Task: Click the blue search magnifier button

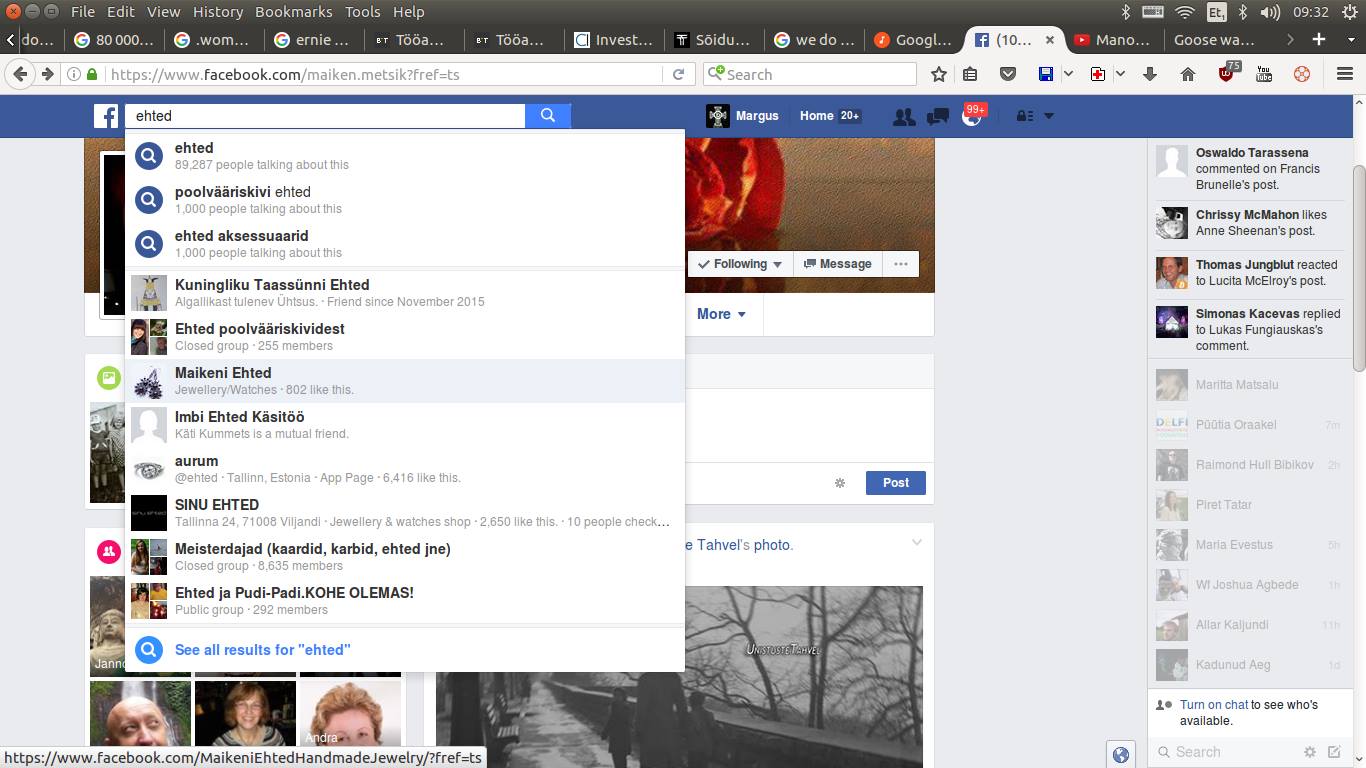Action: click(x=548, y=116)
